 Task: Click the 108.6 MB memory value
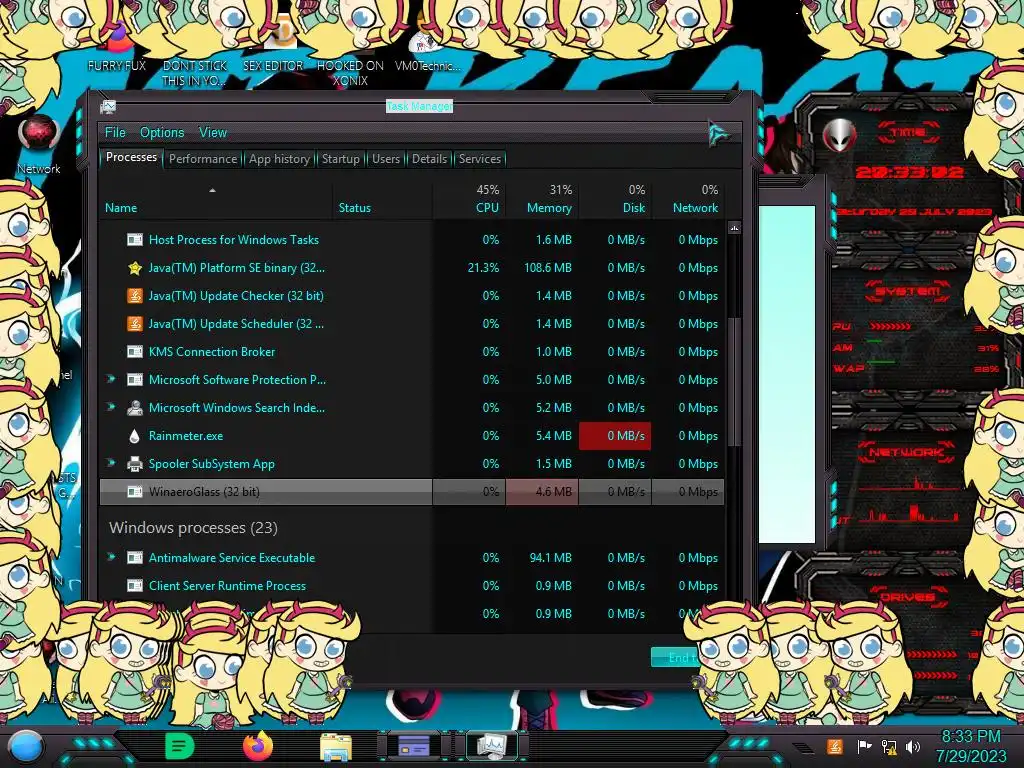click(547, 268)
